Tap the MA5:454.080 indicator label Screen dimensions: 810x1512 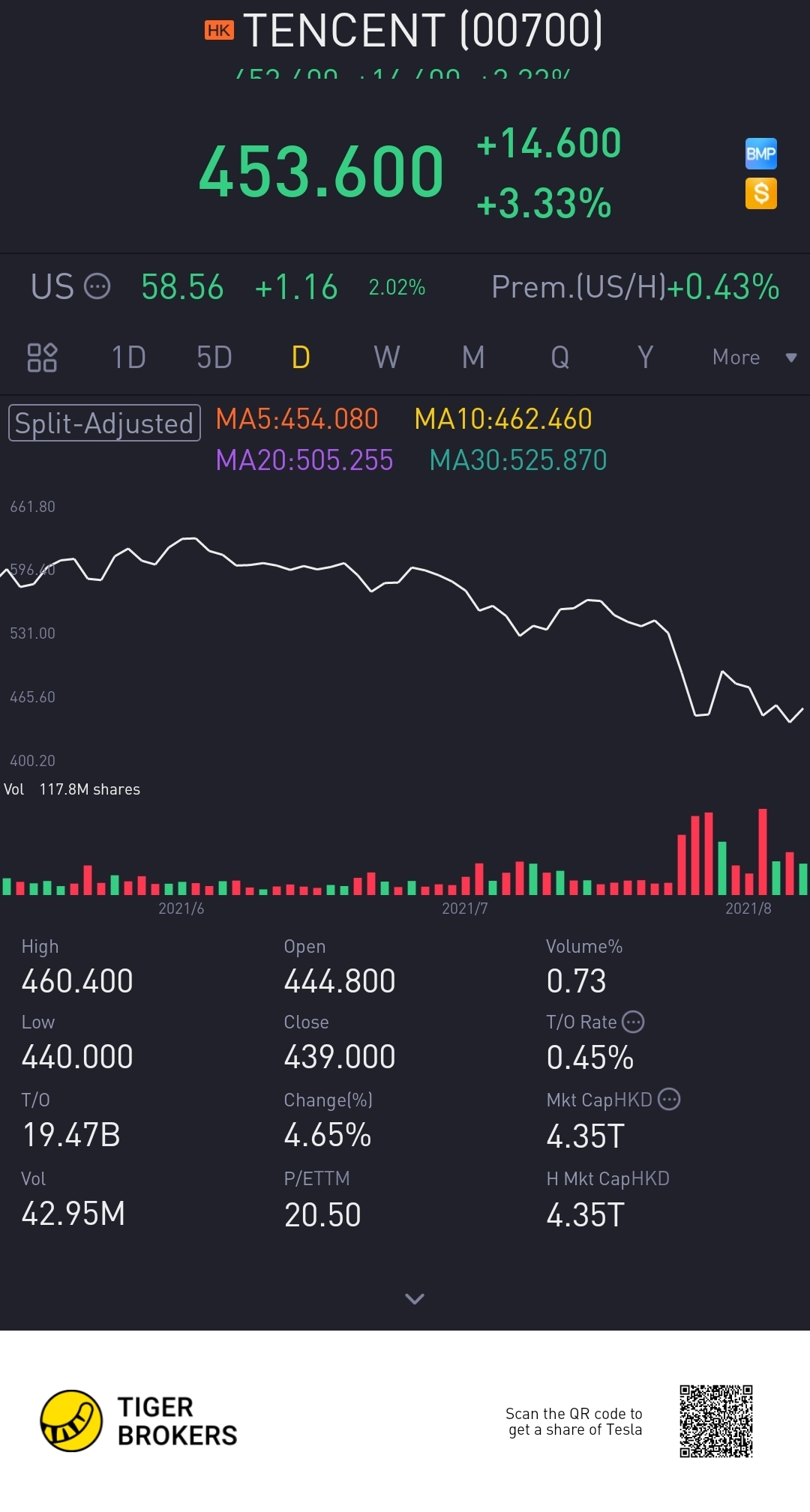pyautogui.click(x=297, y=419)
